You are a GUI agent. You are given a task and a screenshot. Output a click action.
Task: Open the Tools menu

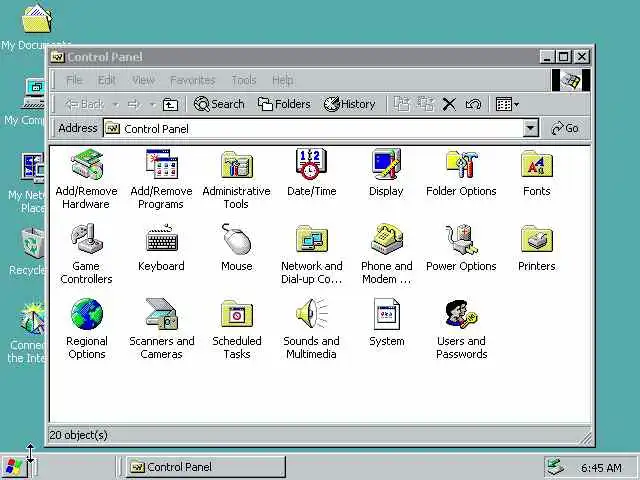pos(244,80)
